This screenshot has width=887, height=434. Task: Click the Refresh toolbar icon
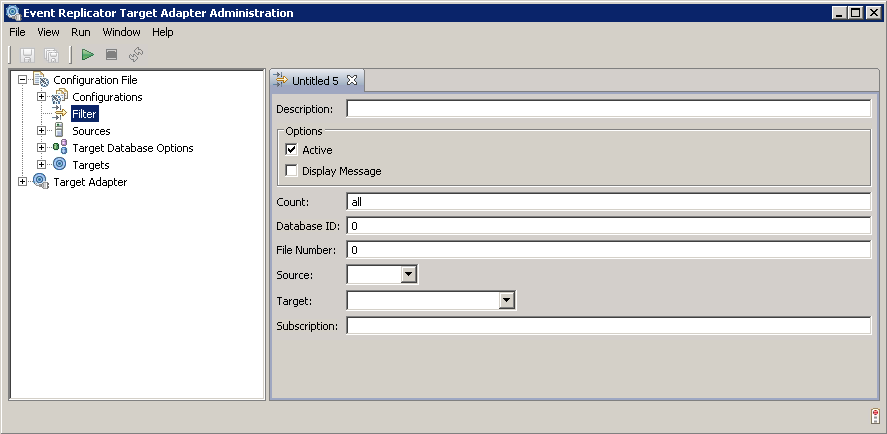136,54
